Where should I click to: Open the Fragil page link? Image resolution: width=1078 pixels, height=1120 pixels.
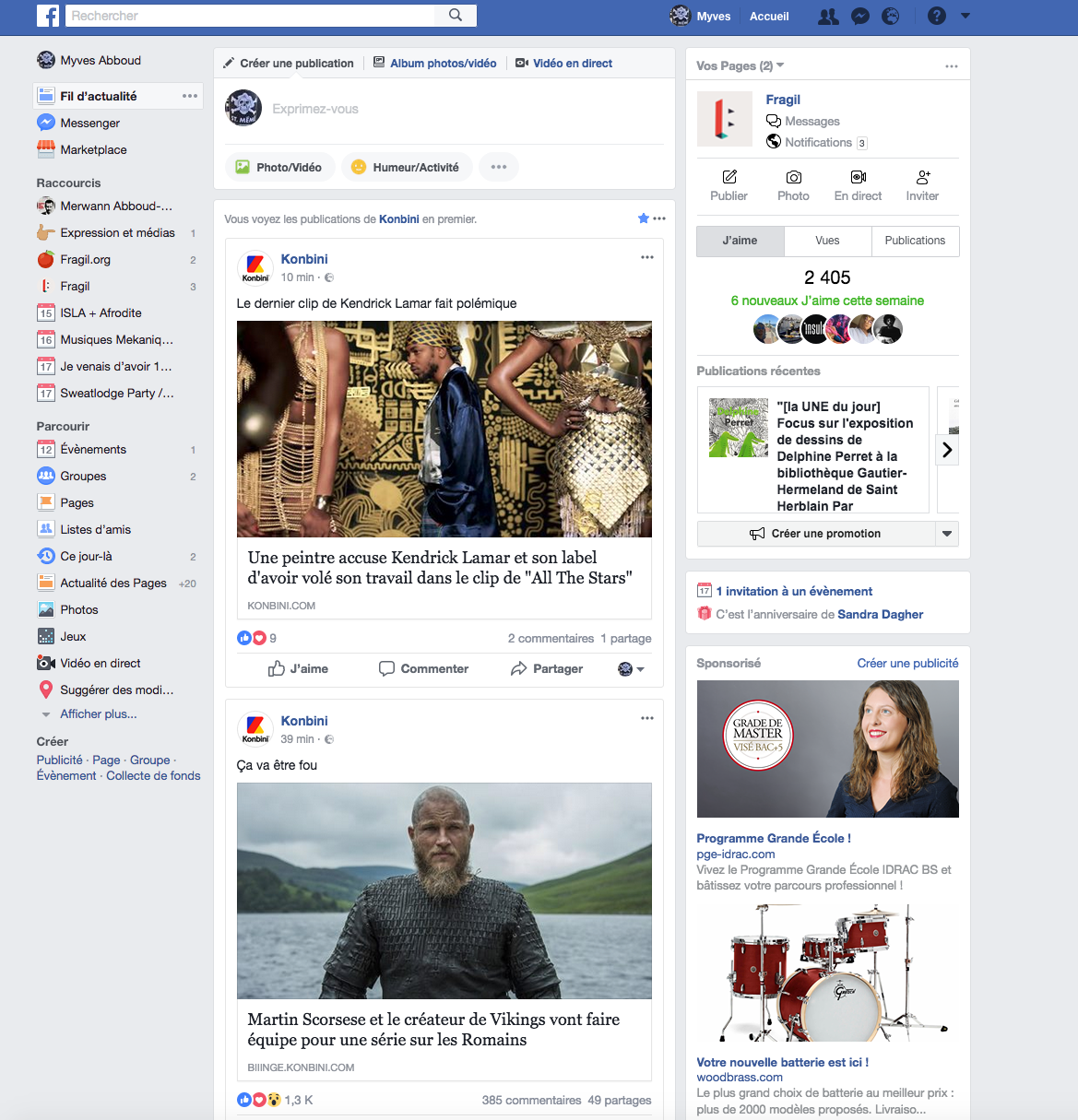pyautogui.click(x=783, y=100)
